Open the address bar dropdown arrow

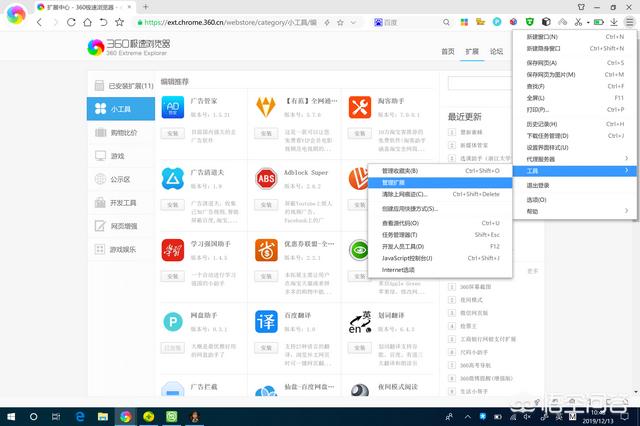353,22
